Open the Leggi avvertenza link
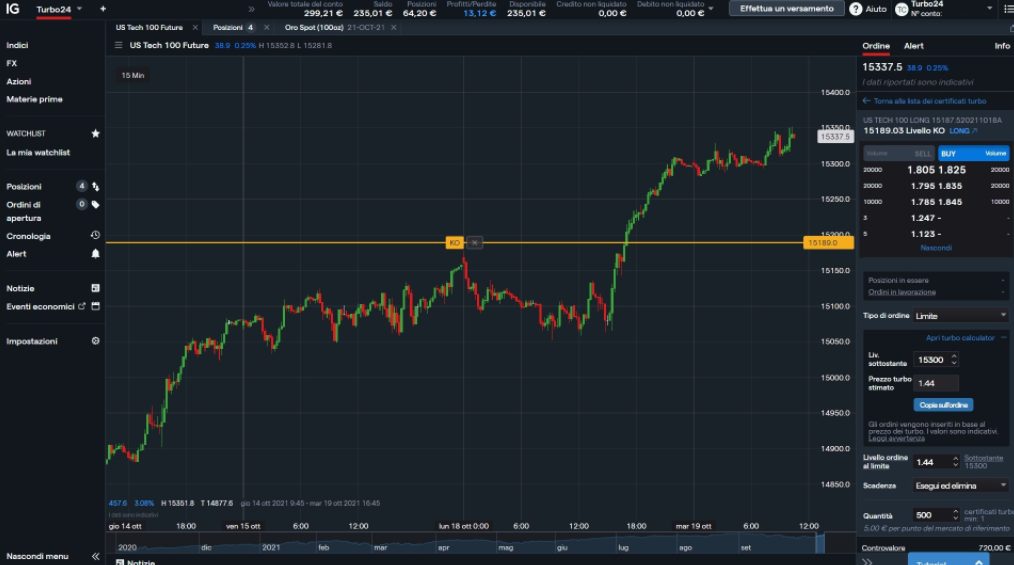This screenshot has height=565, width=1014. [x=896, y=438]
